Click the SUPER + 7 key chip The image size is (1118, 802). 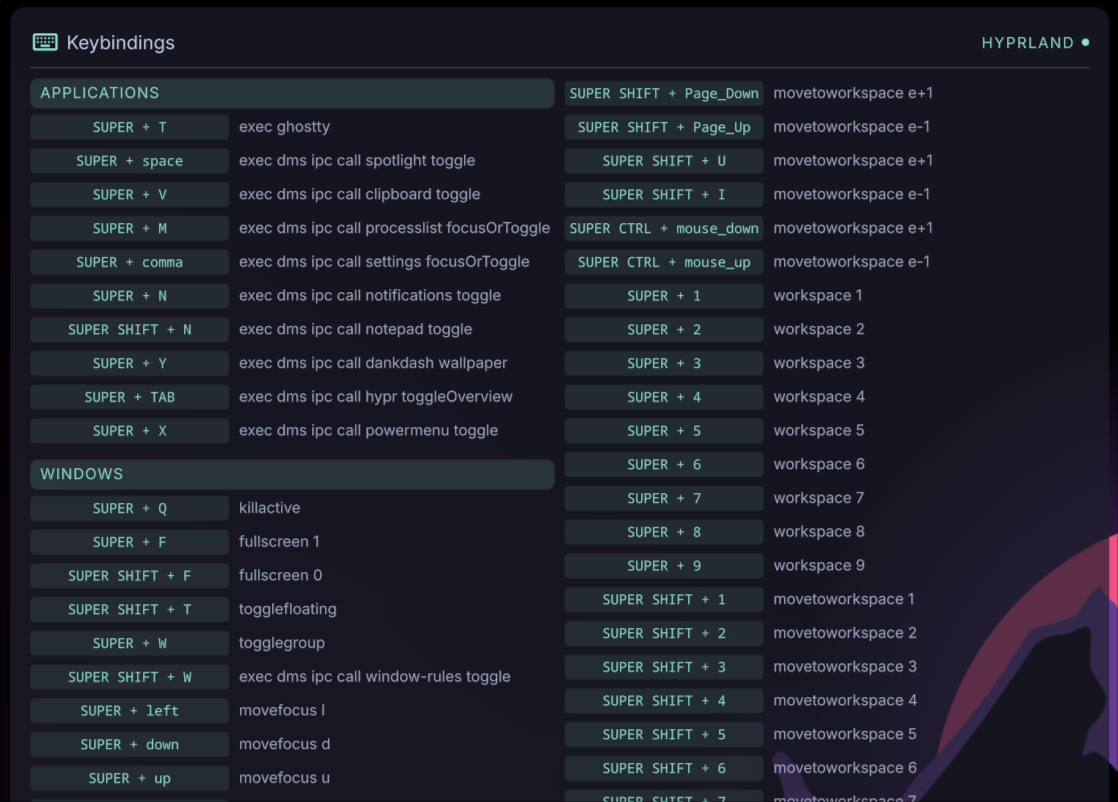coord(664,498)
